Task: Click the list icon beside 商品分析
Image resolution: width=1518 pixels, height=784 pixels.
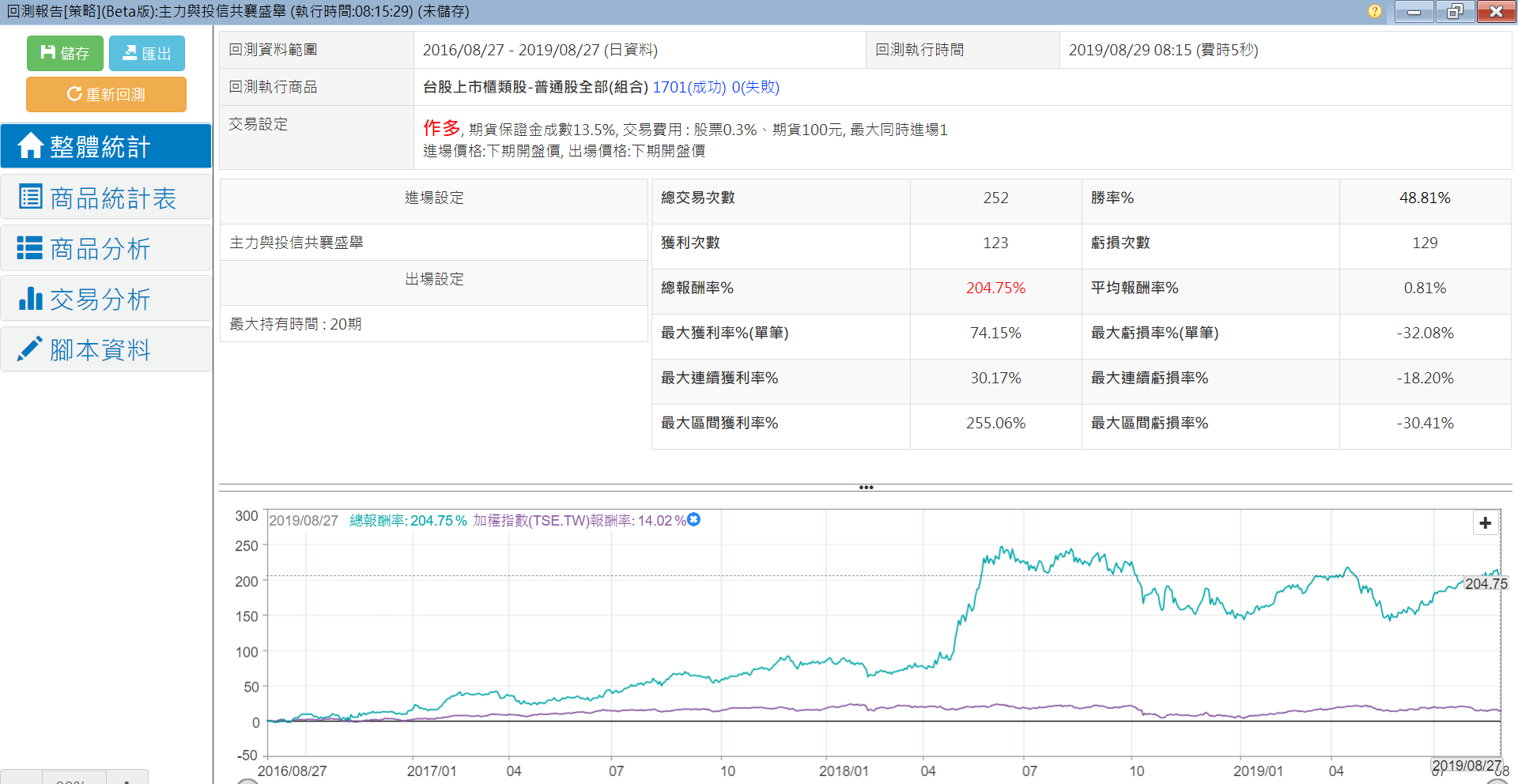Action: (30, 248)
